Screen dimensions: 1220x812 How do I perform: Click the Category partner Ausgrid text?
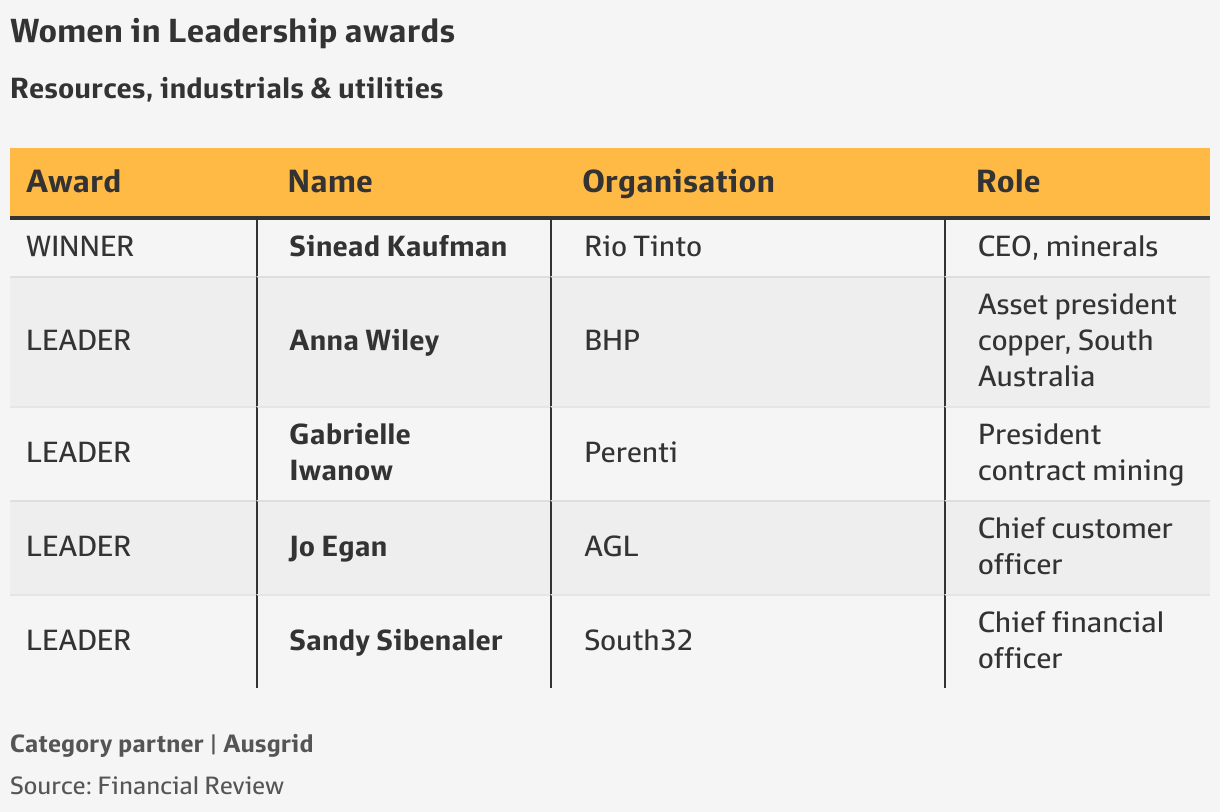pyautogui.click(x=161, y=744)
